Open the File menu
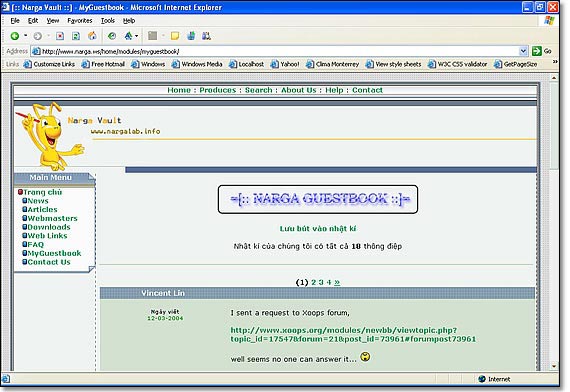The width and height of the screenshot is (570, 392). 15,21
